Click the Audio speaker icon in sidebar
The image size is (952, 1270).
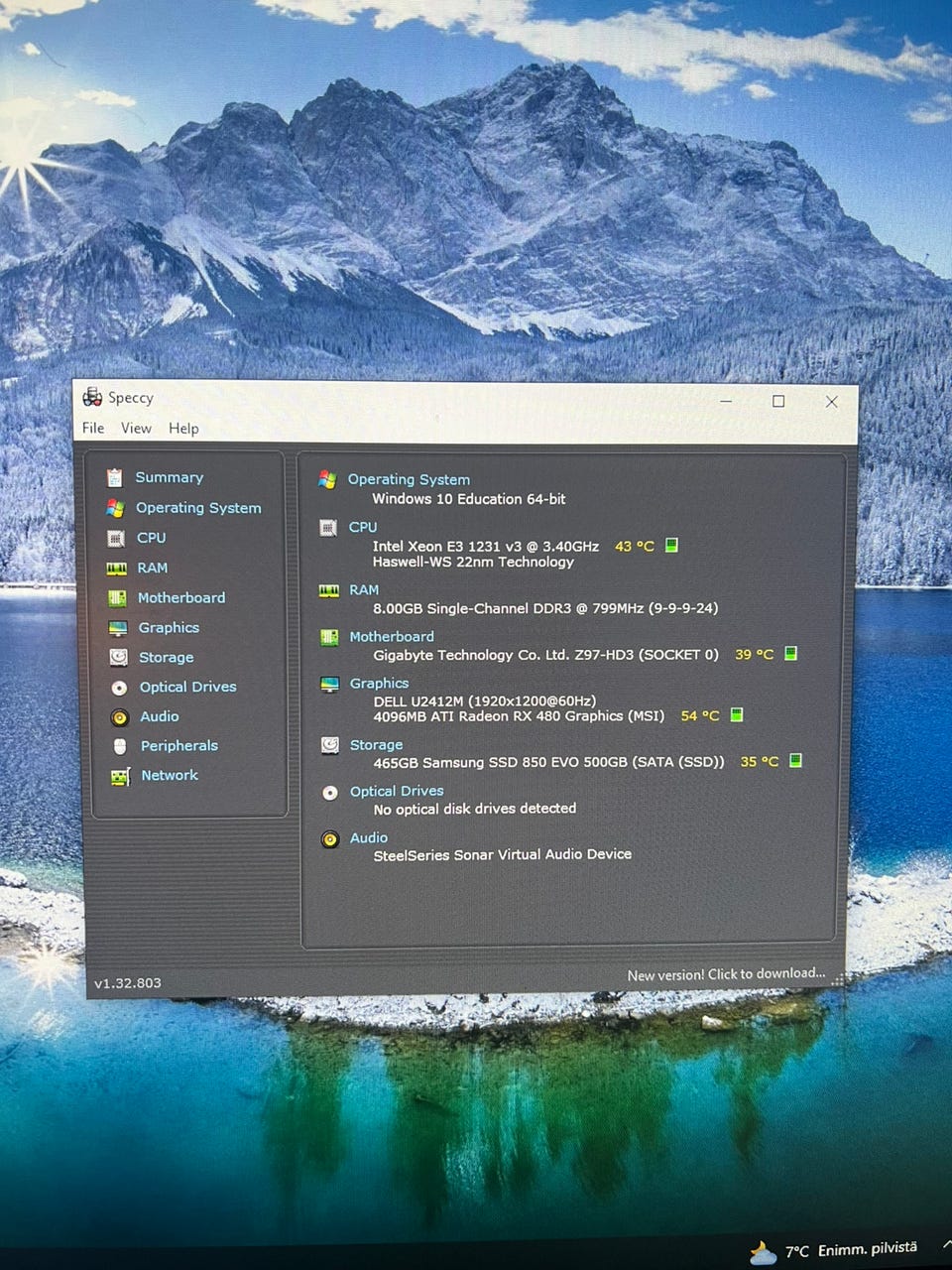(120, 717)
